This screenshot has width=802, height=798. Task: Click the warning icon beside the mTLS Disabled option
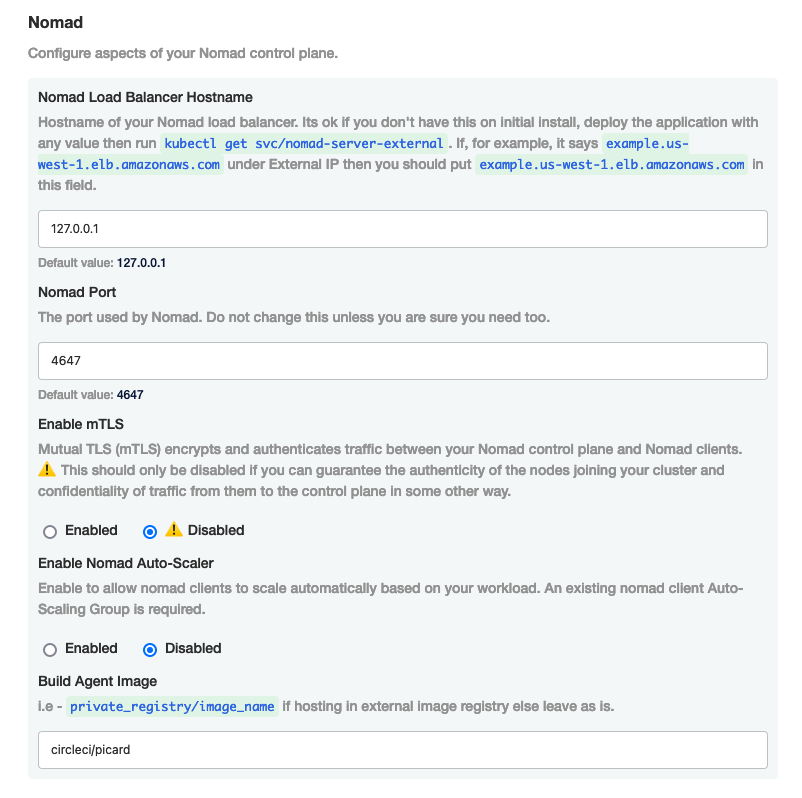click(x=174, y=530)
